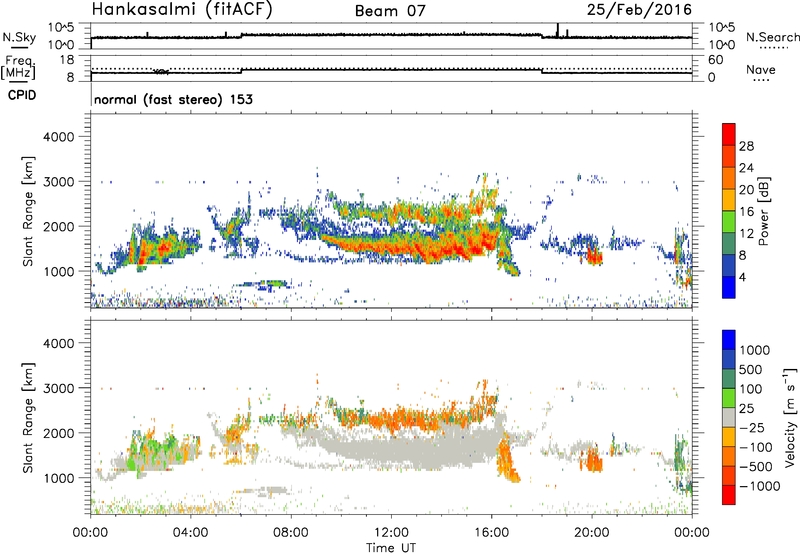Click the "Hankasalmi (fitACF)" plot title

tap(182, 9)
